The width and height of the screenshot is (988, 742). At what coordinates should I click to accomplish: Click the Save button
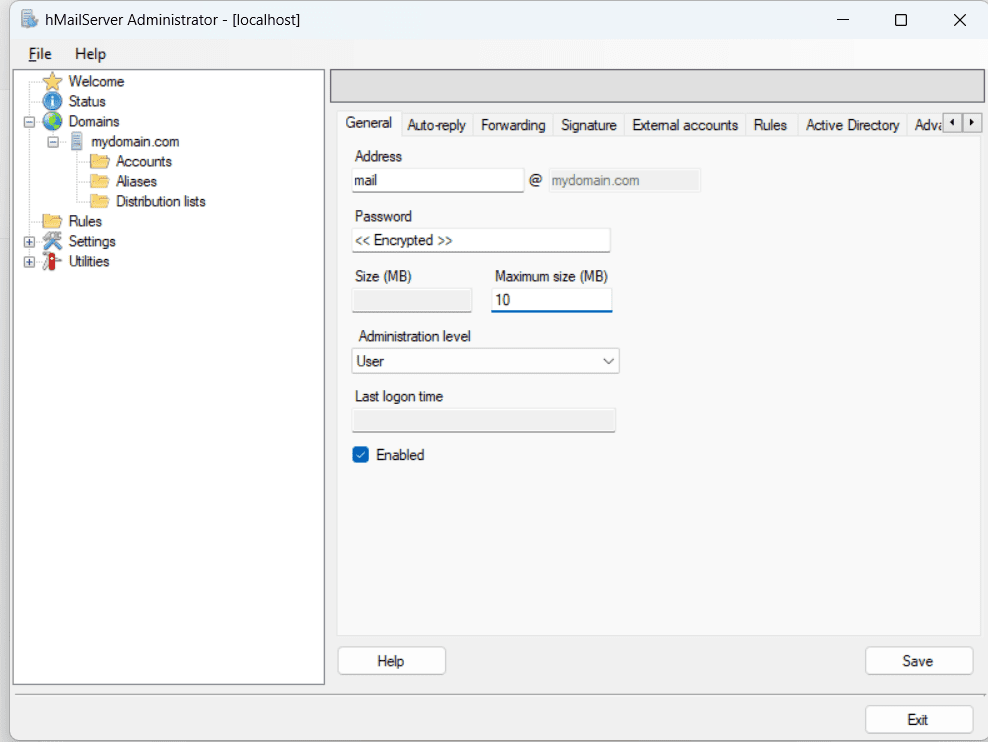(x=918, y=660)
